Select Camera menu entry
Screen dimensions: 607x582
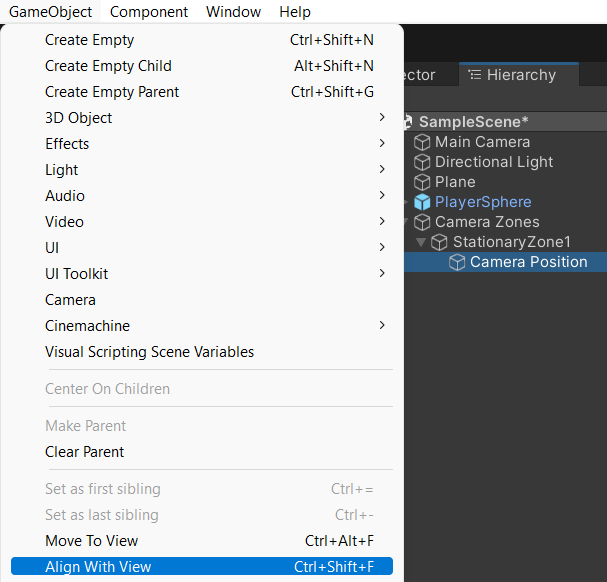tap(202, 300)
